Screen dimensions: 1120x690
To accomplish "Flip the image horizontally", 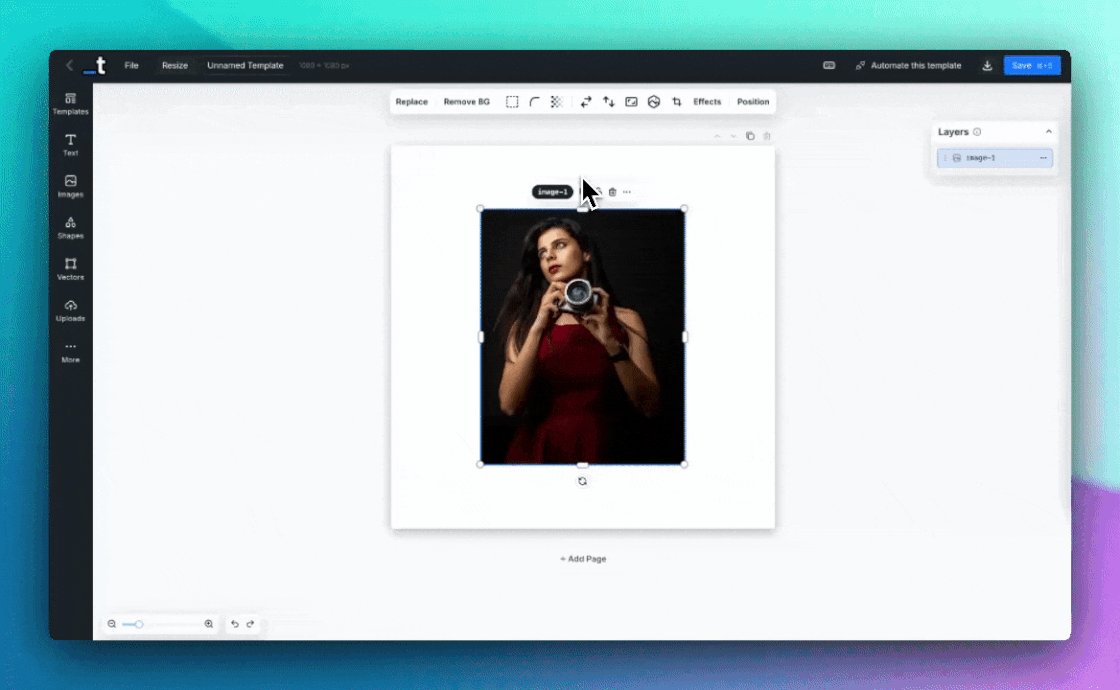I will tap(586, 102).
